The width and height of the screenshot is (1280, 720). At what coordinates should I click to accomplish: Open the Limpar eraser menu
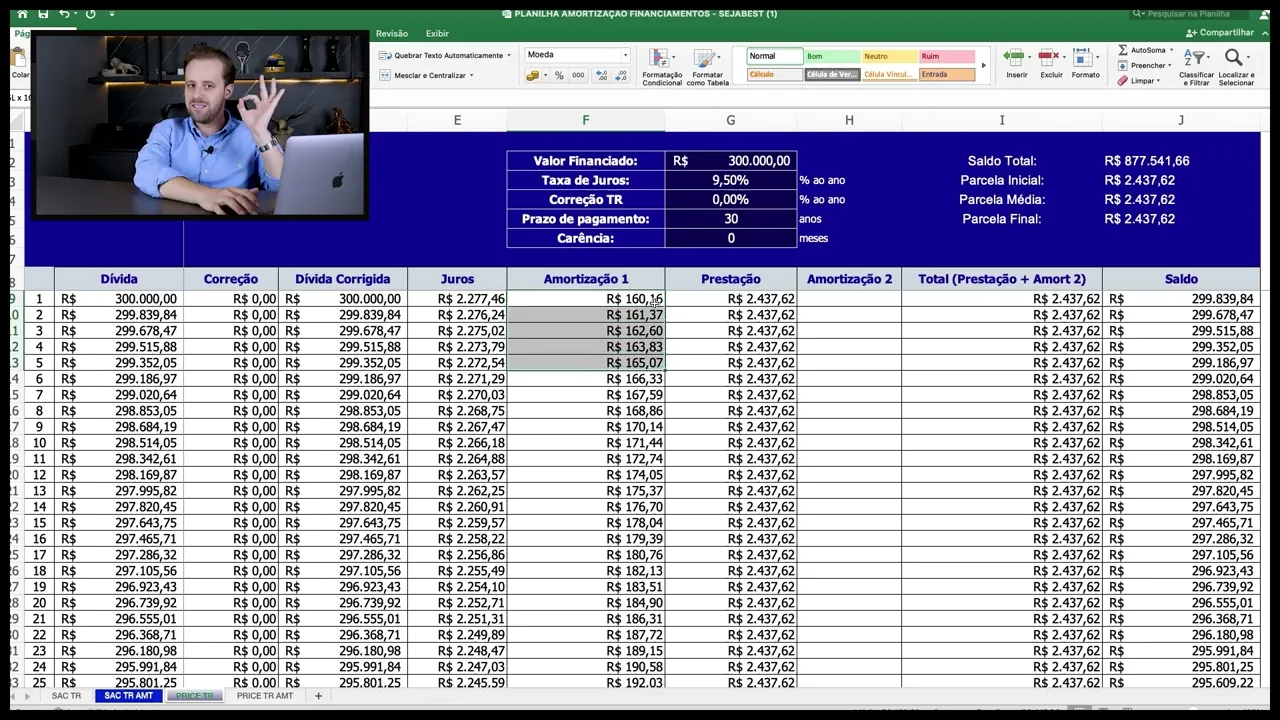(1137, 81)
